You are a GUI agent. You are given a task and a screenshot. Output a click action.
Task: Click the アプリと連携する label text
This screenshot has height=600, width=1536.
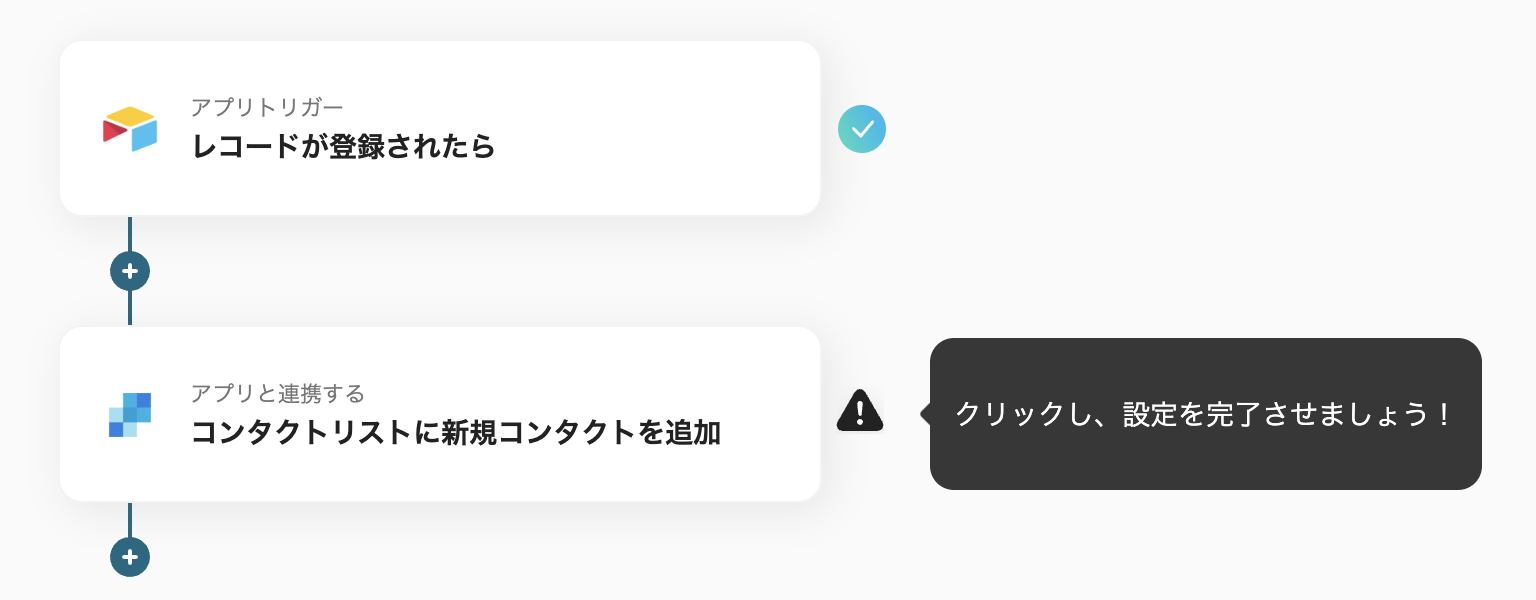click(278, 393)
